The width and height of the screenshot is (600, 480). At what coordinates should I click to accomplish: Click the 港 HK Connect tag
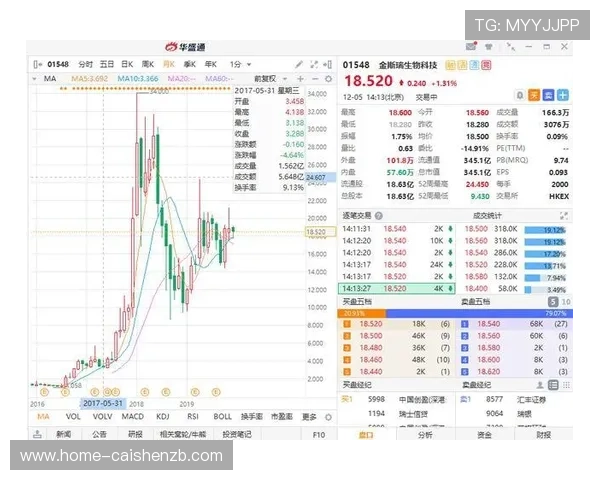pos(474,65)
